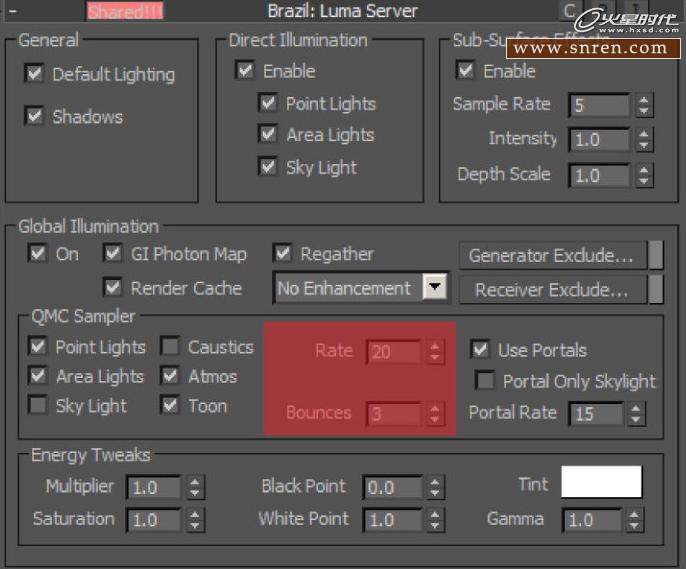The width and height of the screenshot is (686, 569).
Task: Toggle the General Shadows checkbox
Action: click(35, 116)
